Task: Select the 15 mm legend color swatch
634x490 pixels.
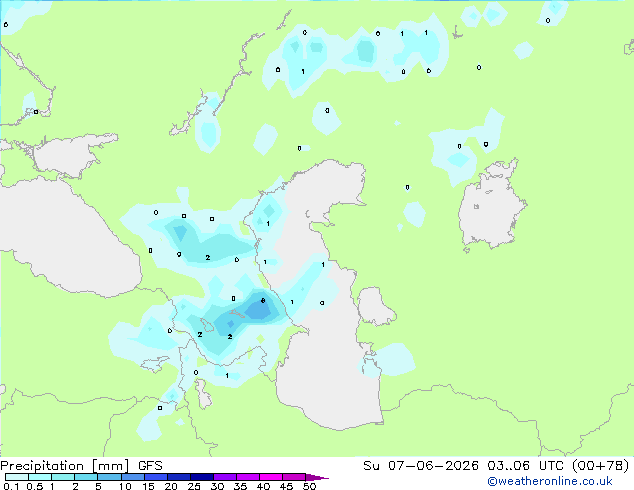Action: tap(155, 477)
